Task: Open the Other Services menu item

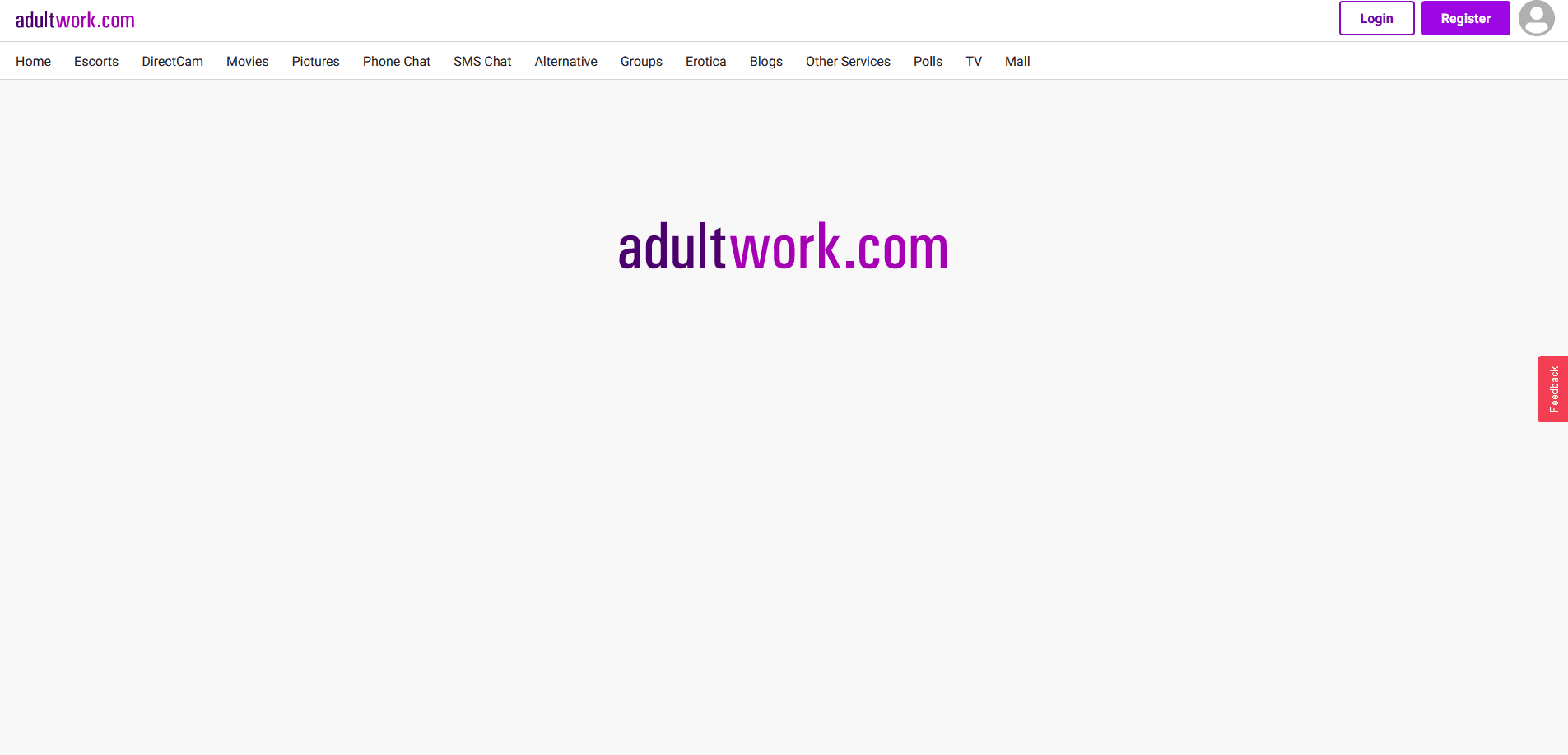Action: tap(848, 61)
